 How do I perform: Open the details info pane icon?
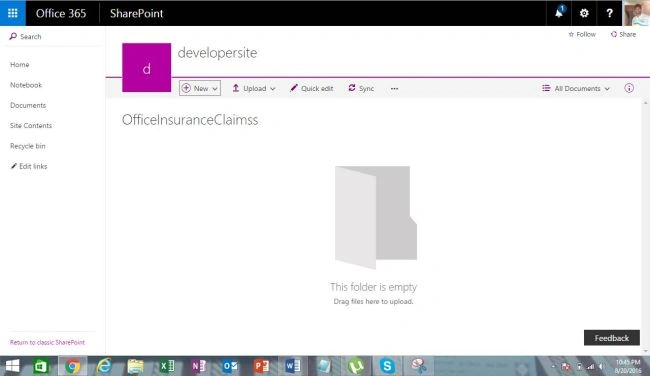tap(629, 88)
